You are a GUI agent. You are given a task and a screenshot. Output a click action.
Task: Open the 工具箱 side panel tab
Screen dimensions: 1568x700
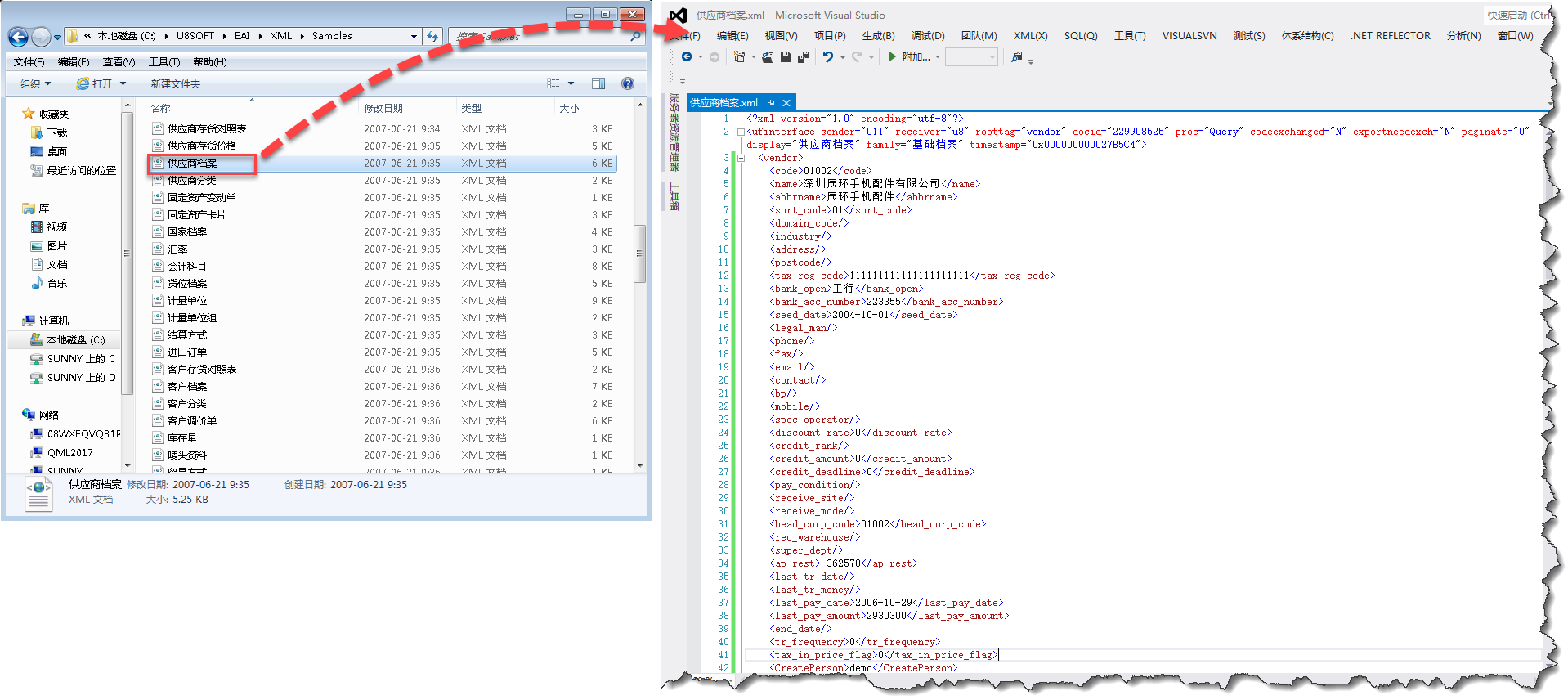[x=674, y=196]
